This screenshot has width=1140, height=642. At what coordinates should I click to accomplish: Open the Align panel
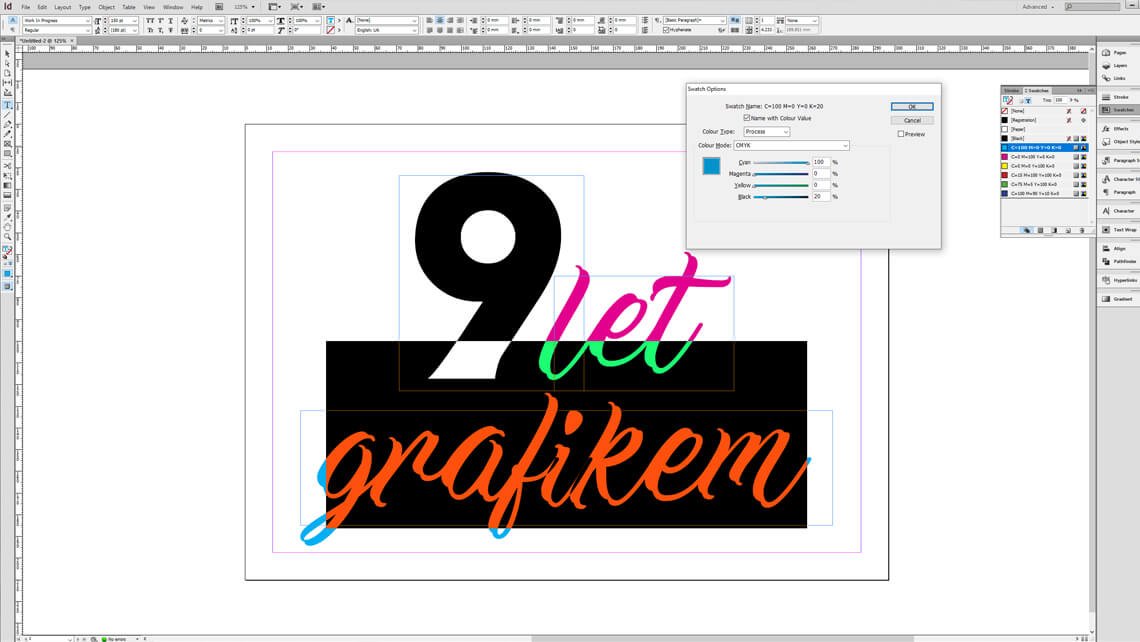(x=1119, y=249)
